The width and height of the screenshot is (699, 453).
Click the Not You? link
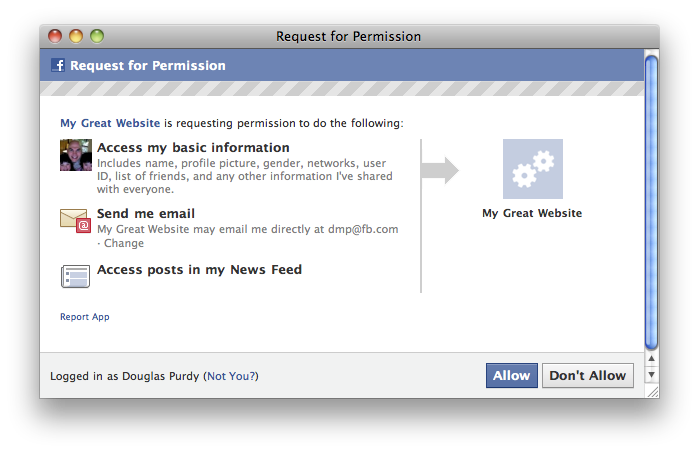(232, 376)
